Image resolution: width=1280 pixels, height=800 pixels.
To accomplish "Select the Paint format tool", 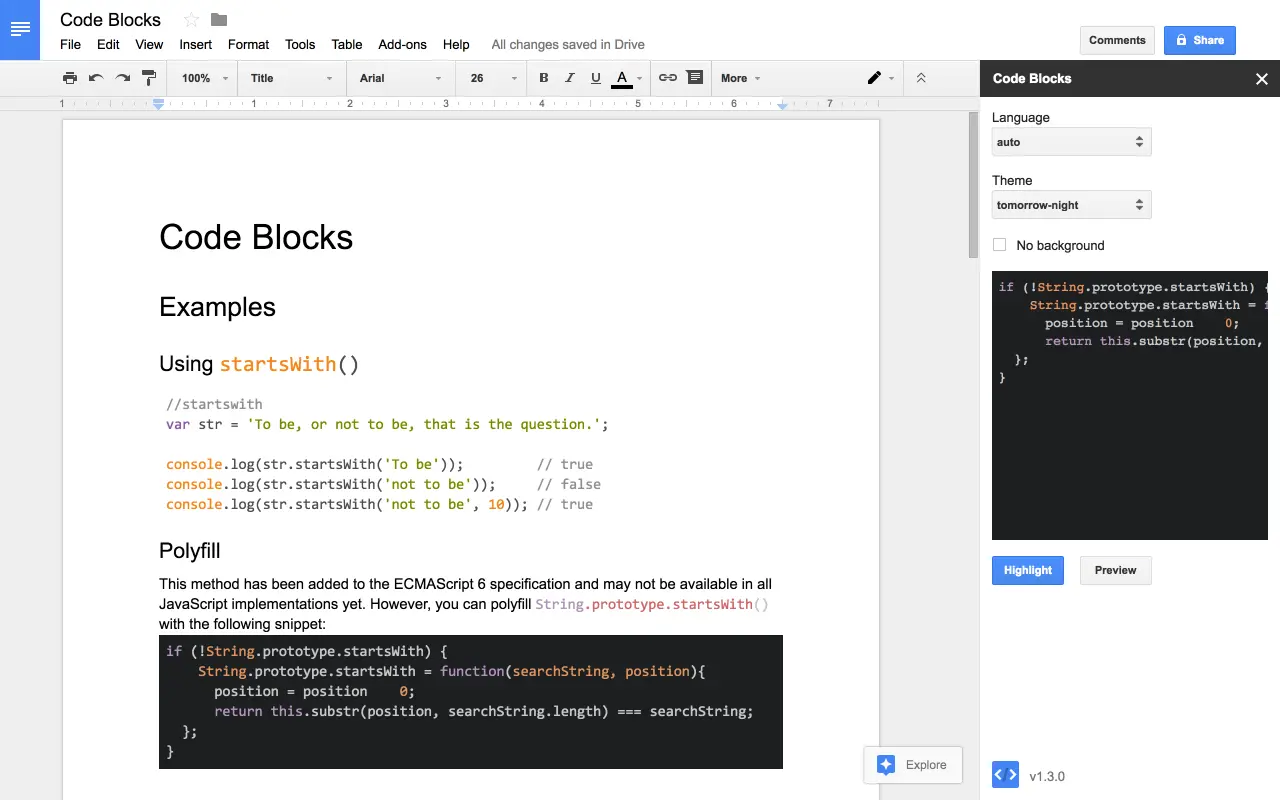I will (148, 78).
